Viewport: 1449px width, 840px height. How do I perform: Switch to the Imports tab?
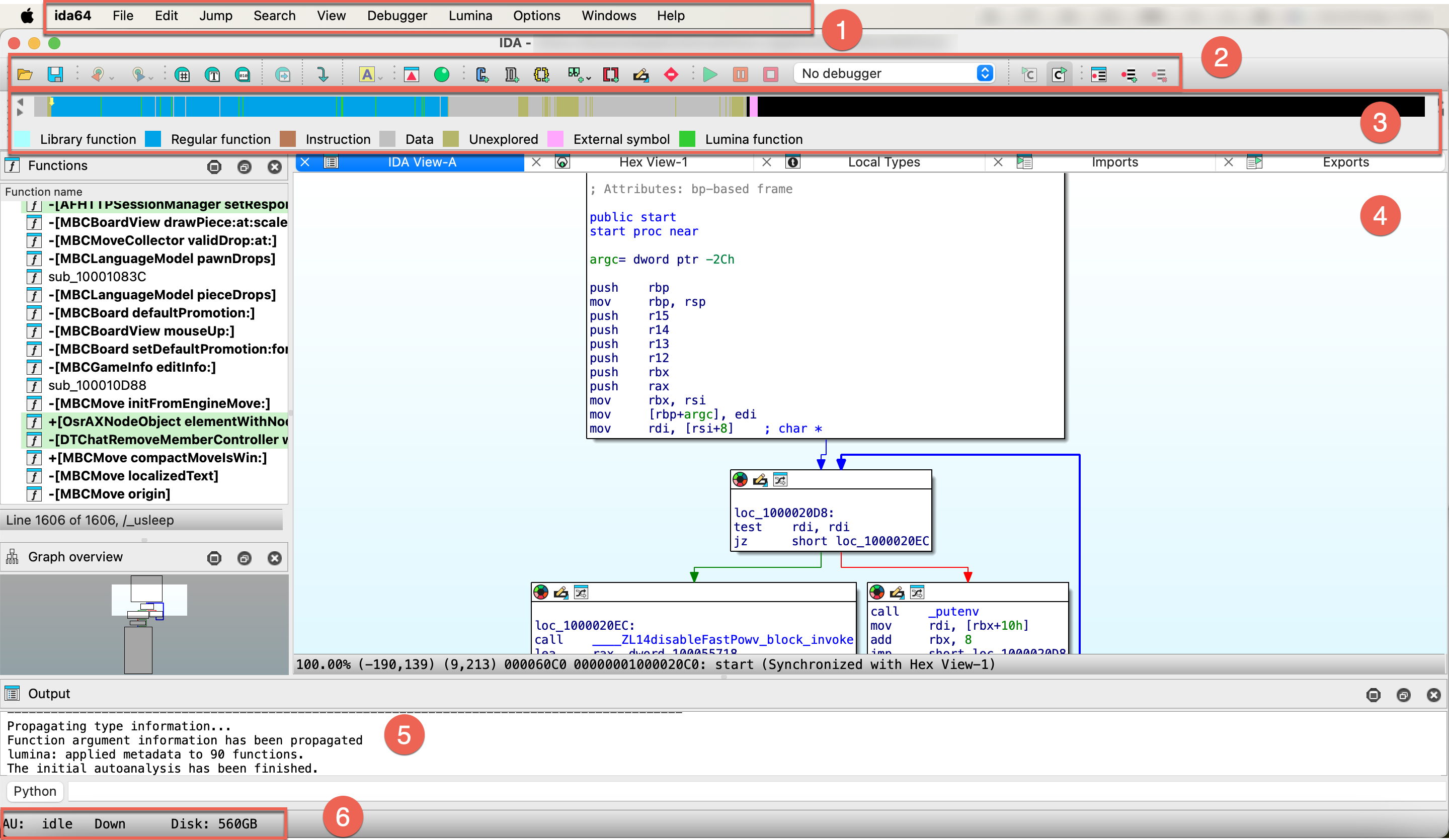pos(1114,162)
